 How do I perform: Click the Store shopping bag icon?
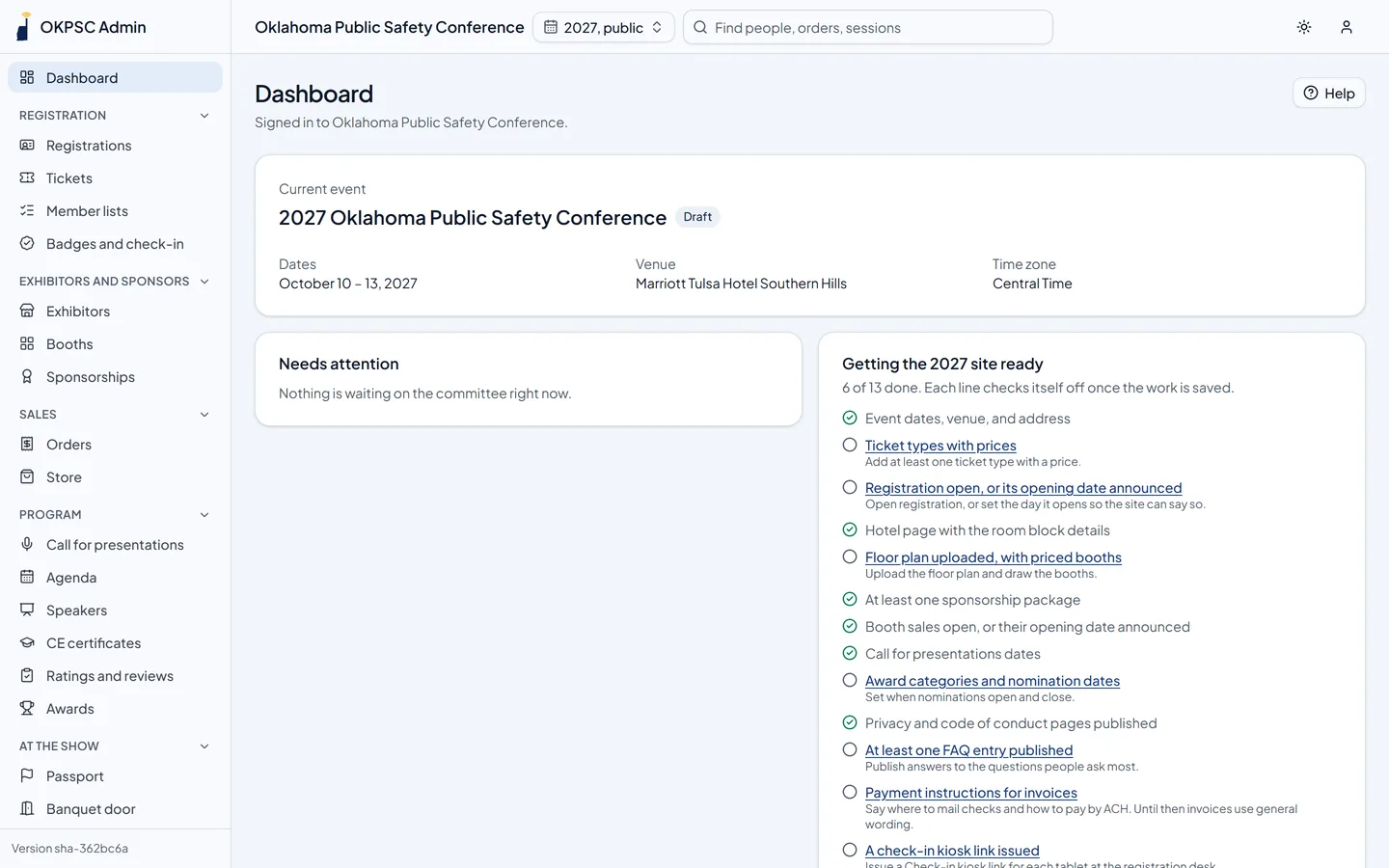point(27,476)
